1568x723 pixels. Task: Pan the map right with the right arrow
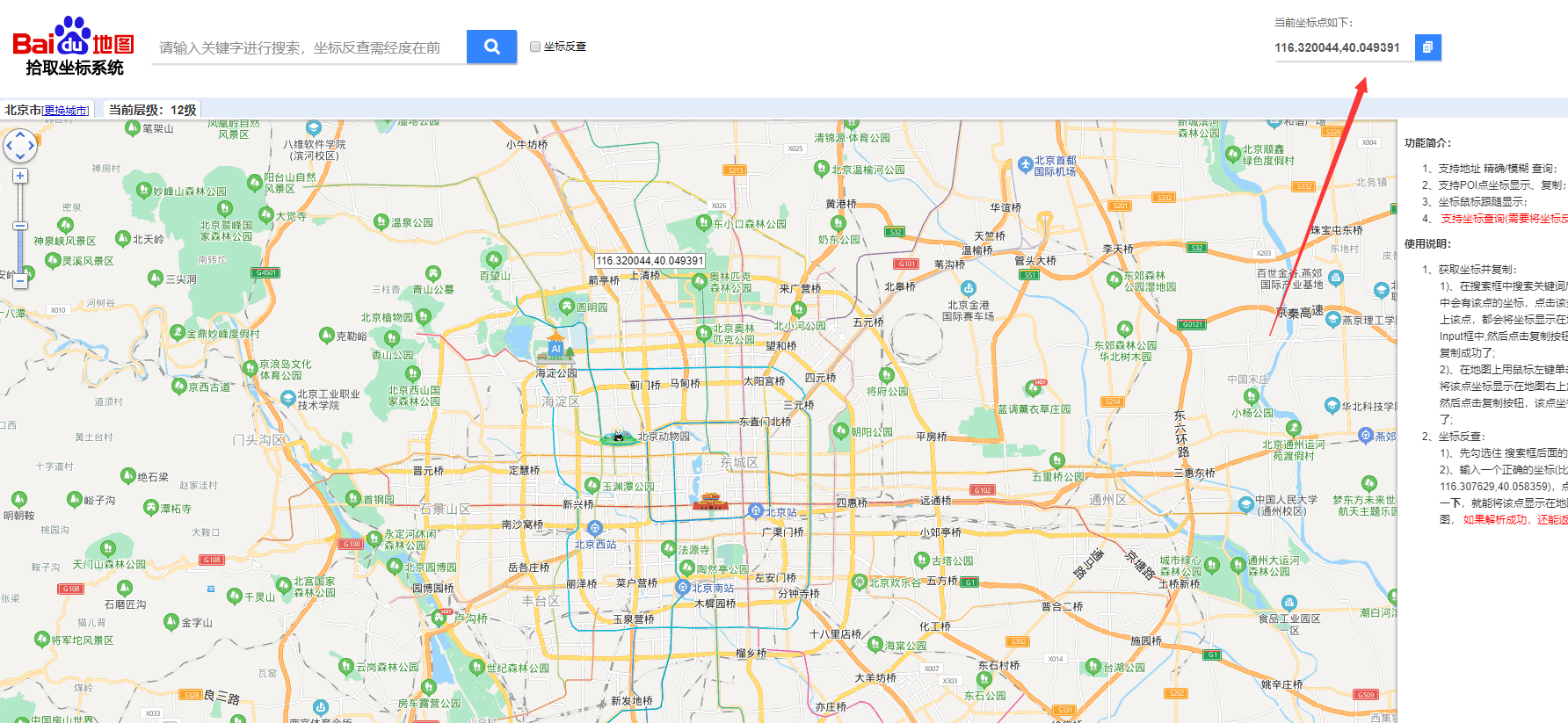point(32,146)
